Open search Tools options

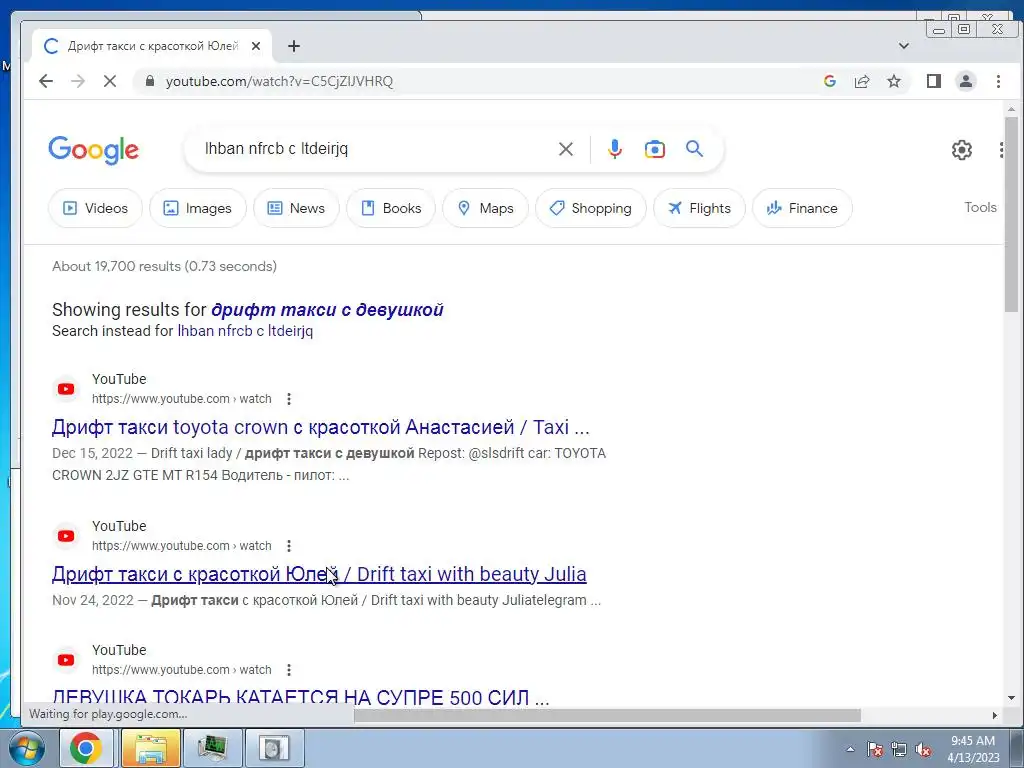(980, 207)
